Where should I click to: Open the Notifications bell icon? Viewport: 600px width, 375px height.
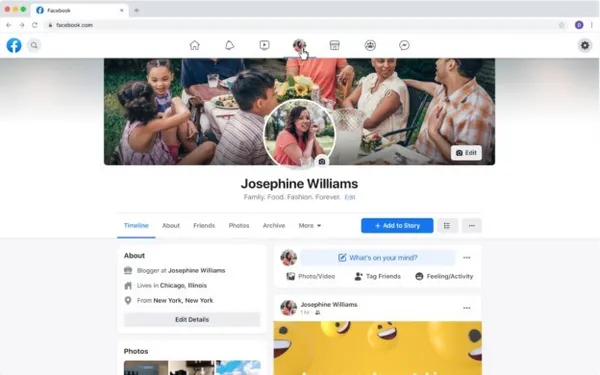230,45
